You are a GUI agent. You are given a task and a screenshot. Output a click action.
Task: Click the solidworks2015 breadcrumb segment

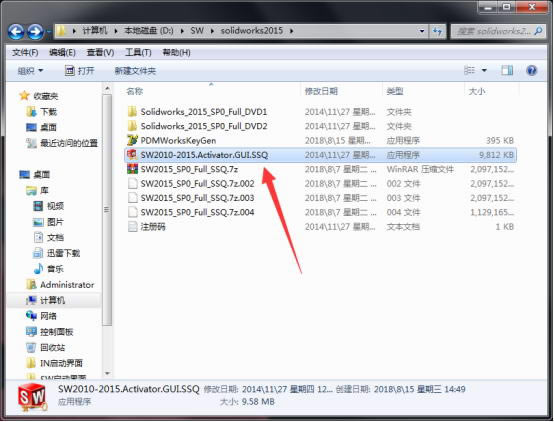point(252,31)
